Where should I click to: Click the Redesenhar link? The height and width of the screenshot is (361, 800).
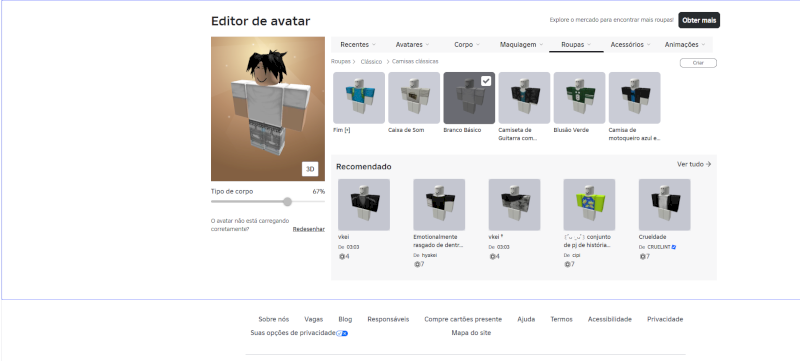tap(309, 229)
